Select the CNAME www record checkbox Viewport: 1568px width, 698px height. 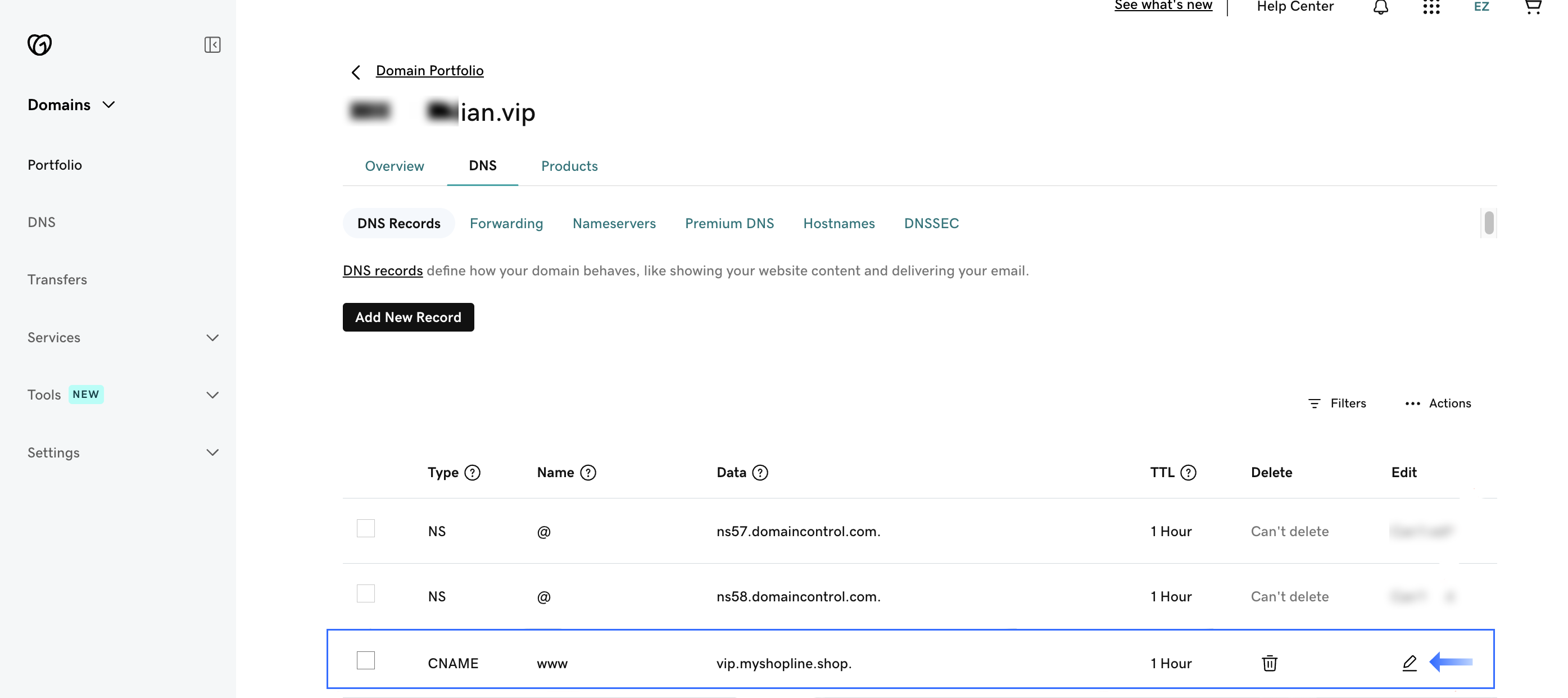point(366,660)
